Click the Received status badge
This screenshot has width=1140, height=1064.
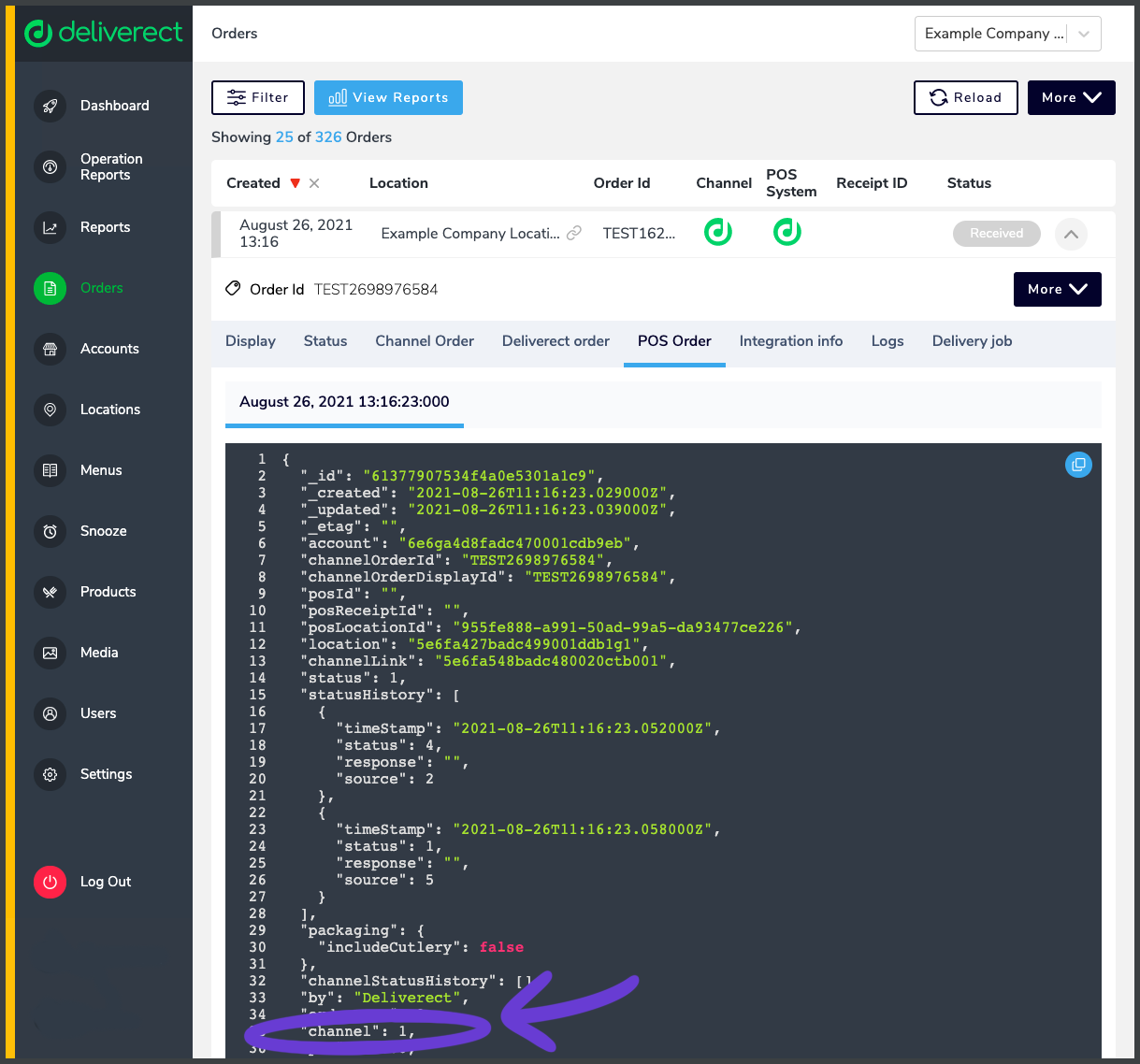997,234
